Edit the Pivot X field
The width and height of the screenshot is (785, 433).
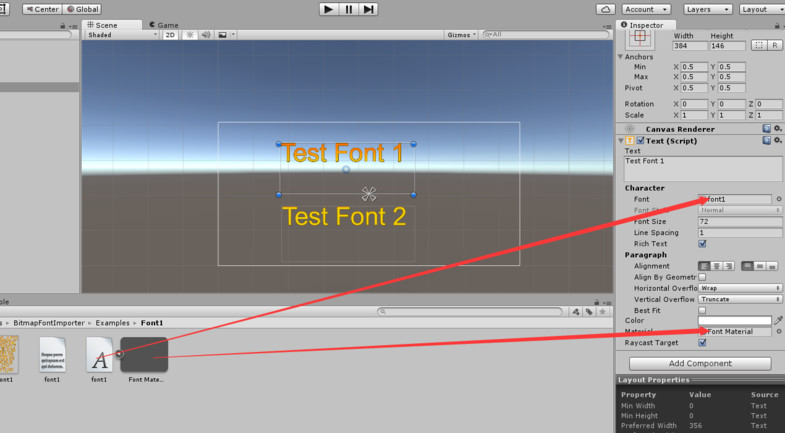tap(694, 88)
